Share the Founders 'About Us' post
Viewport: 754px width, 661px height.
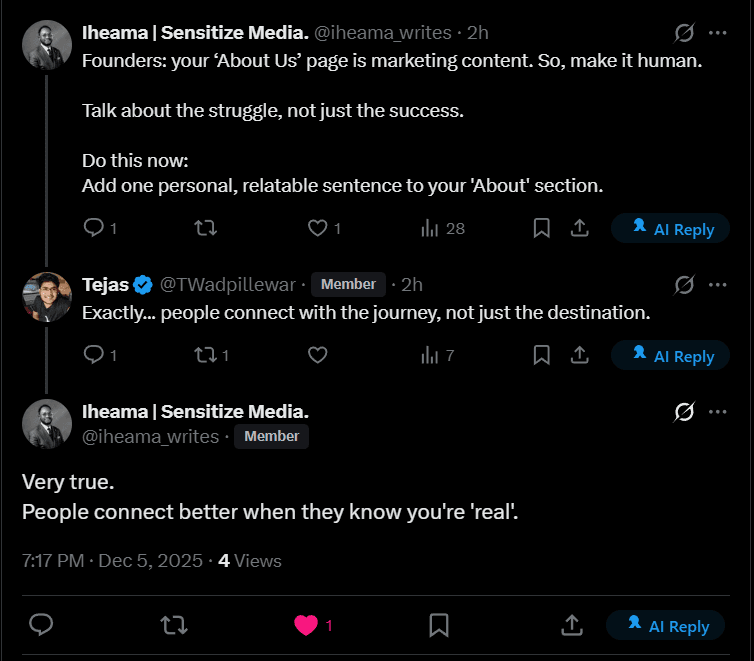click(x=578, y=228)
